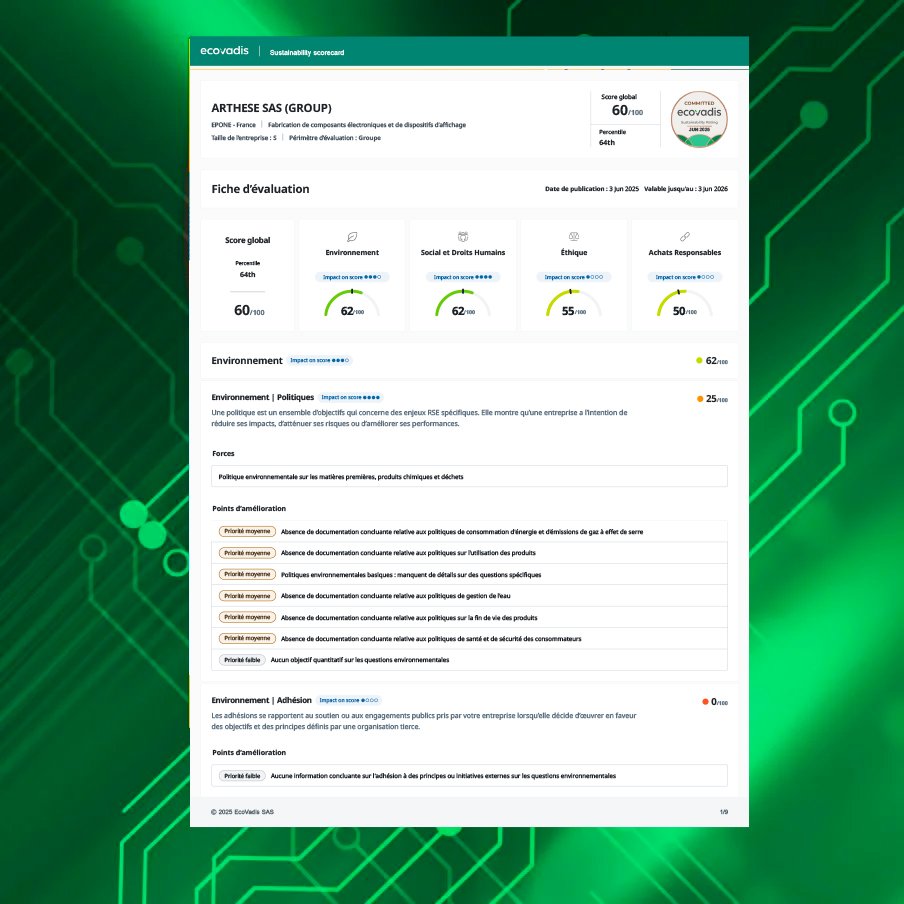Expand the Environnement | Adhésion section title
The image size is (904, 904).
[262, 700]
